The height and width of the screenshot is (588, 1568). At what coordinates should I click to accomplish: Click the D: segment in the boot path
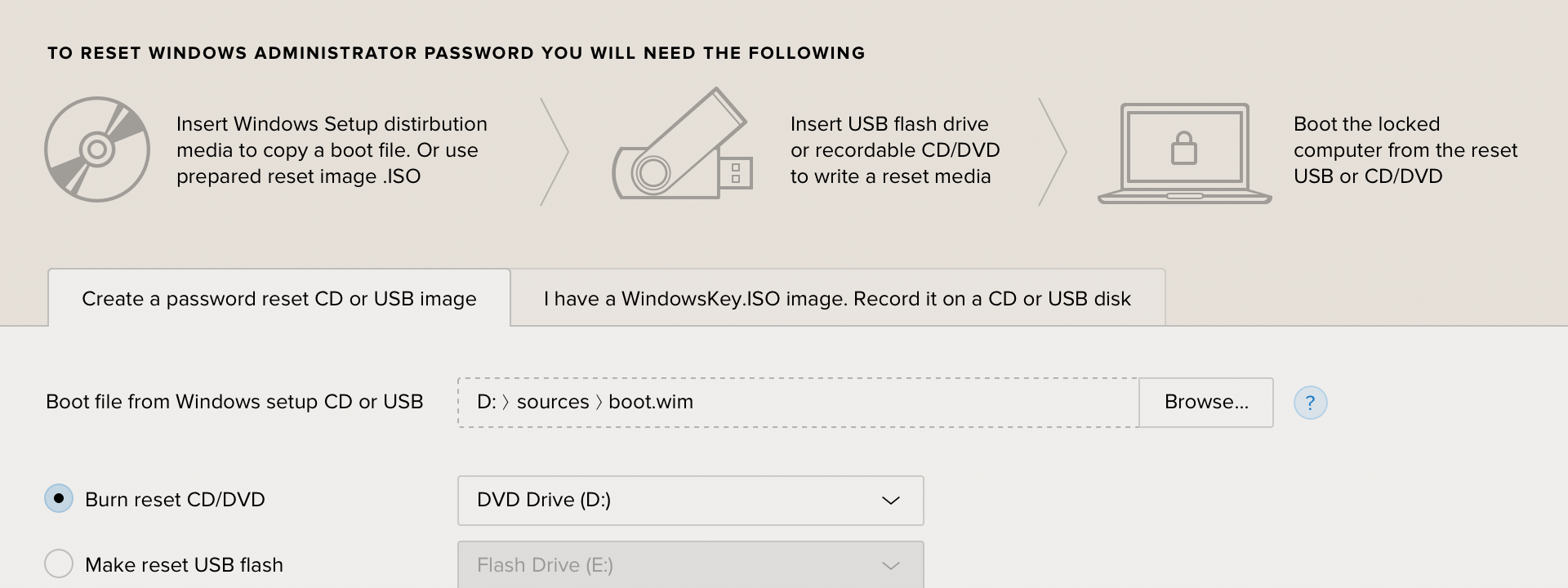pyautogui.click(x=486, y=403)
